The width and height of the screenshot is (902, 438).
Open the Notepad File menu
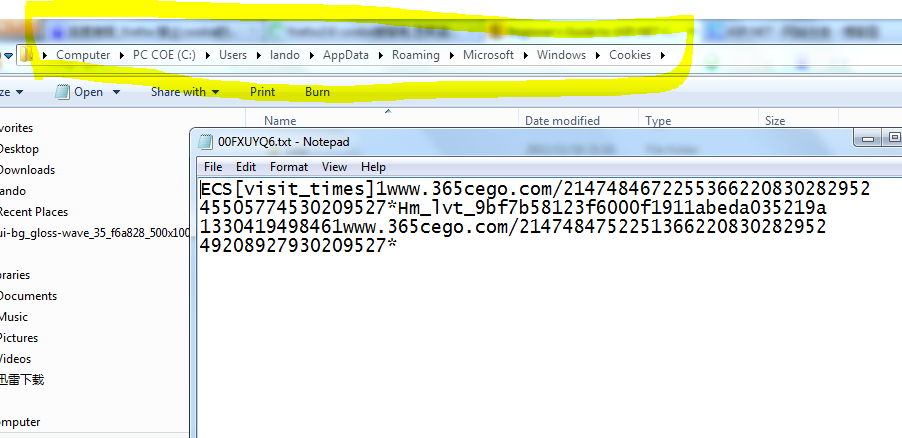pyautogui.click(x=213, y=167)
